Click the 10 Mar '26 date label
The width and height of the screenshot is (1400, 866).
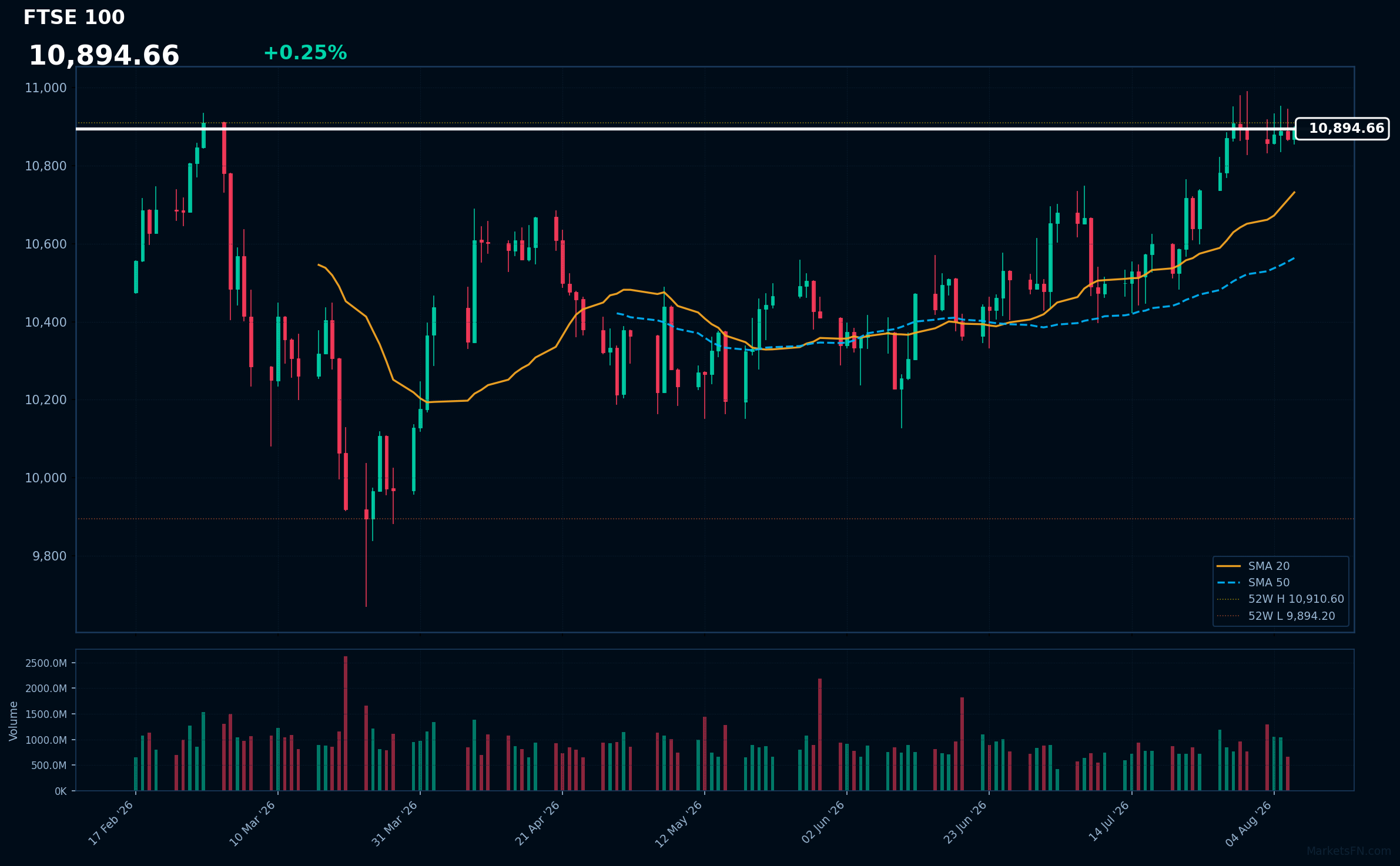tap(253, 823)
